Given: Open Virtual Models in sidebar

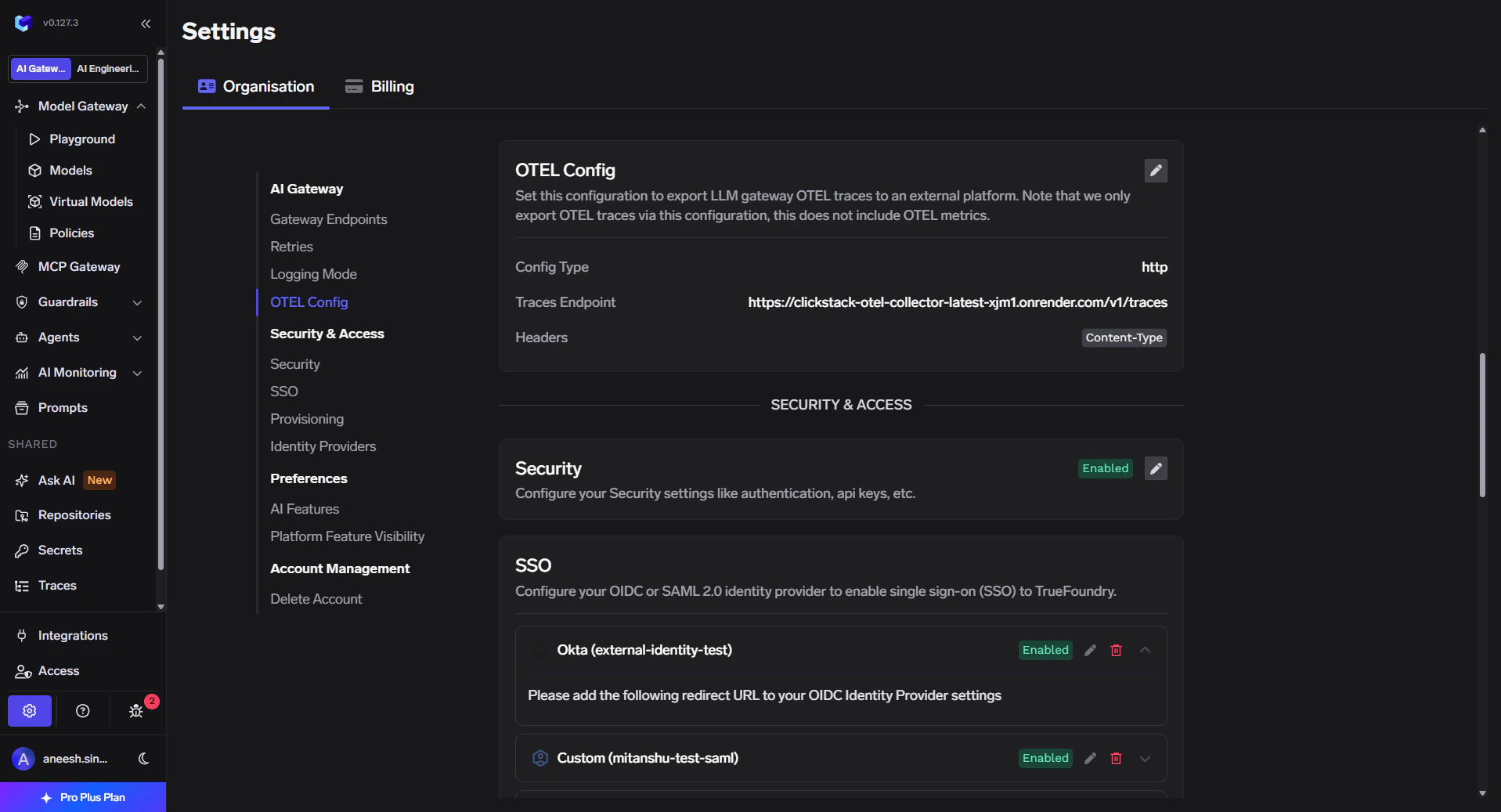Looking at the screenshot, I should [91, 201].
